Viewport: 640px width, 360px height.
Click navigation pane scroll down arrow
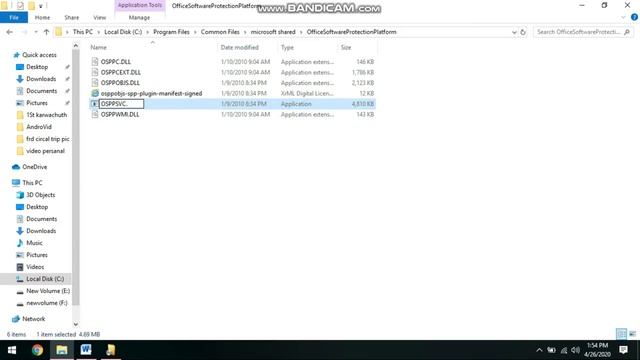[76, 324]
